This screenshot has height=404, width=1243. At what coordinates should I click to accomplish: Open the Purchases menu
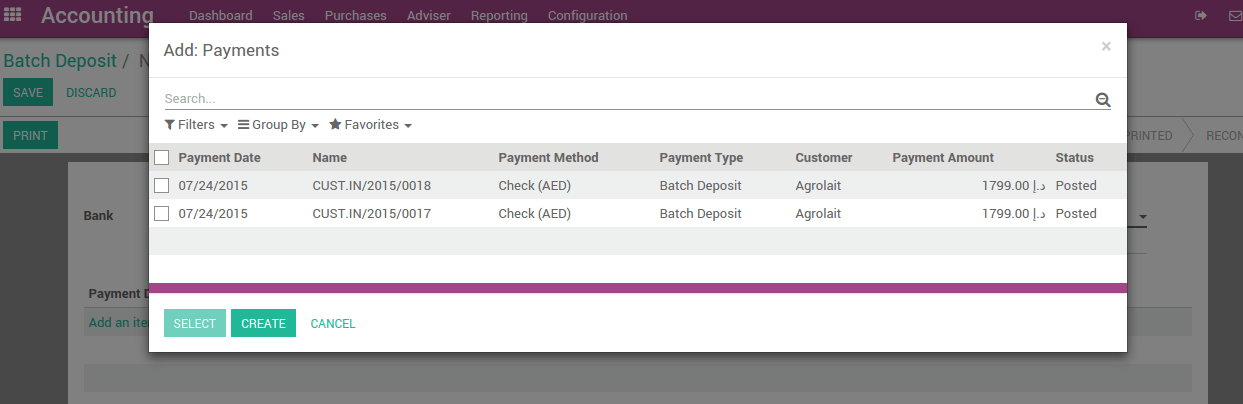coord(356,16)
